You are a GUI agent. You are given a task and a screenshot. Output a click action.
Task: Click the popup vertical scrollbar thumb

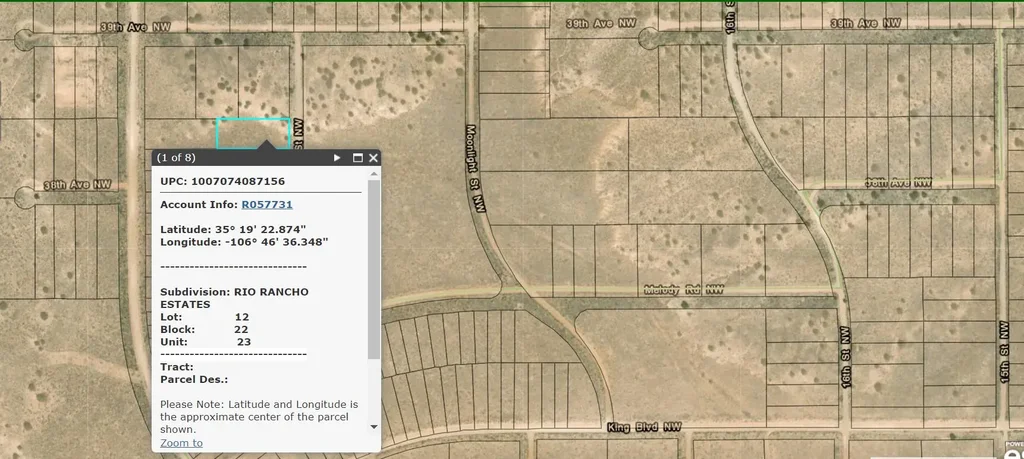pyautogui.click(x=374, y=270)
